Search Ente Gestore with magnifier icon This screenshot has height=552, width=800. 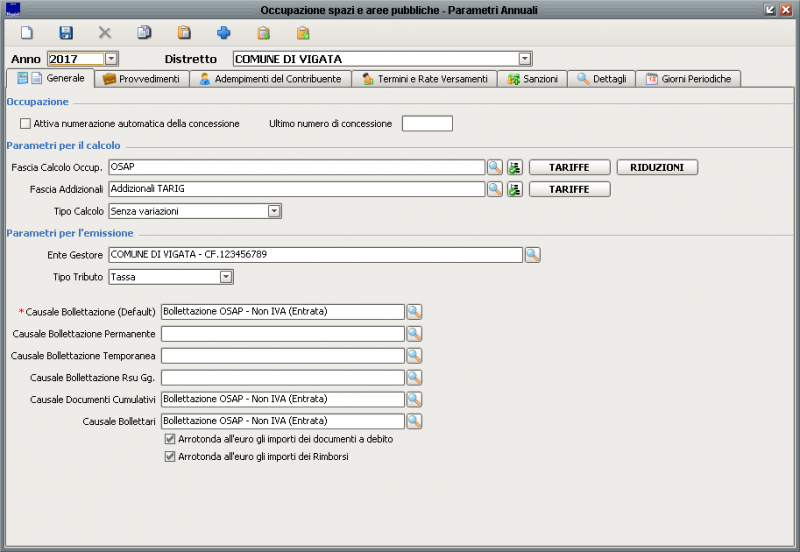[533, 255]
